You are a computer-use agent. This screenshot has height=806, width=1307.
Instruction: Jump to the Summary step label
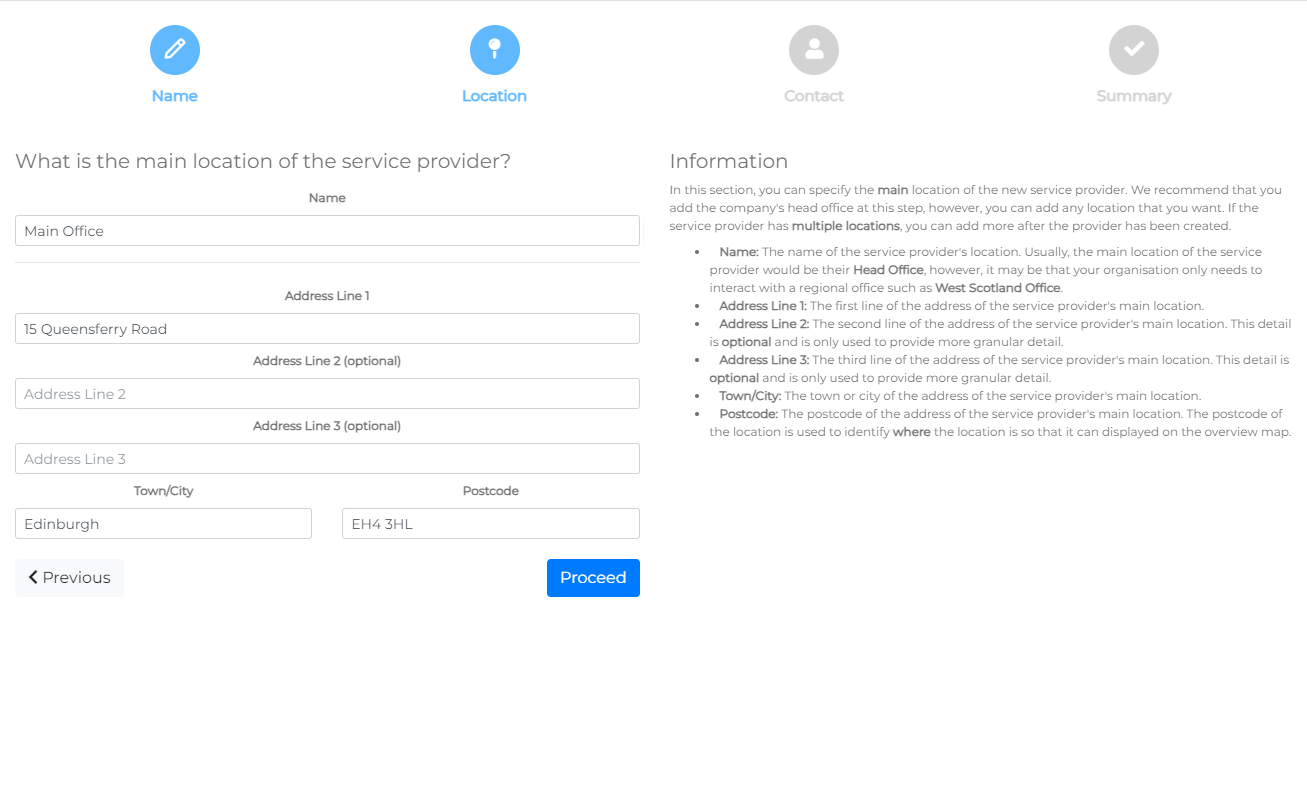1133,96
